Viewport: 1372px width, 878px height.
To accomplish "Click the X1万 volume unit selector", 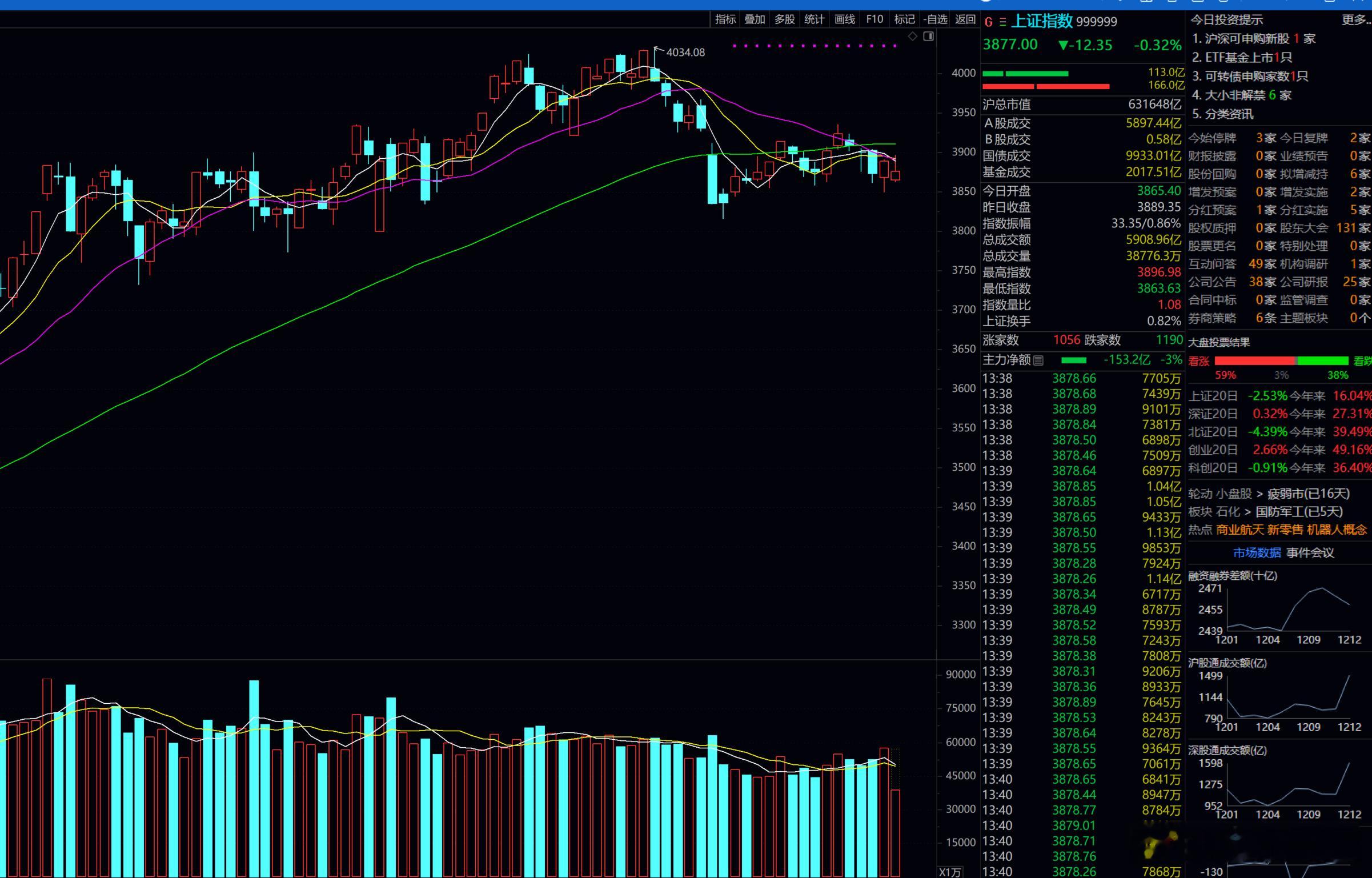I will [951, 872].
